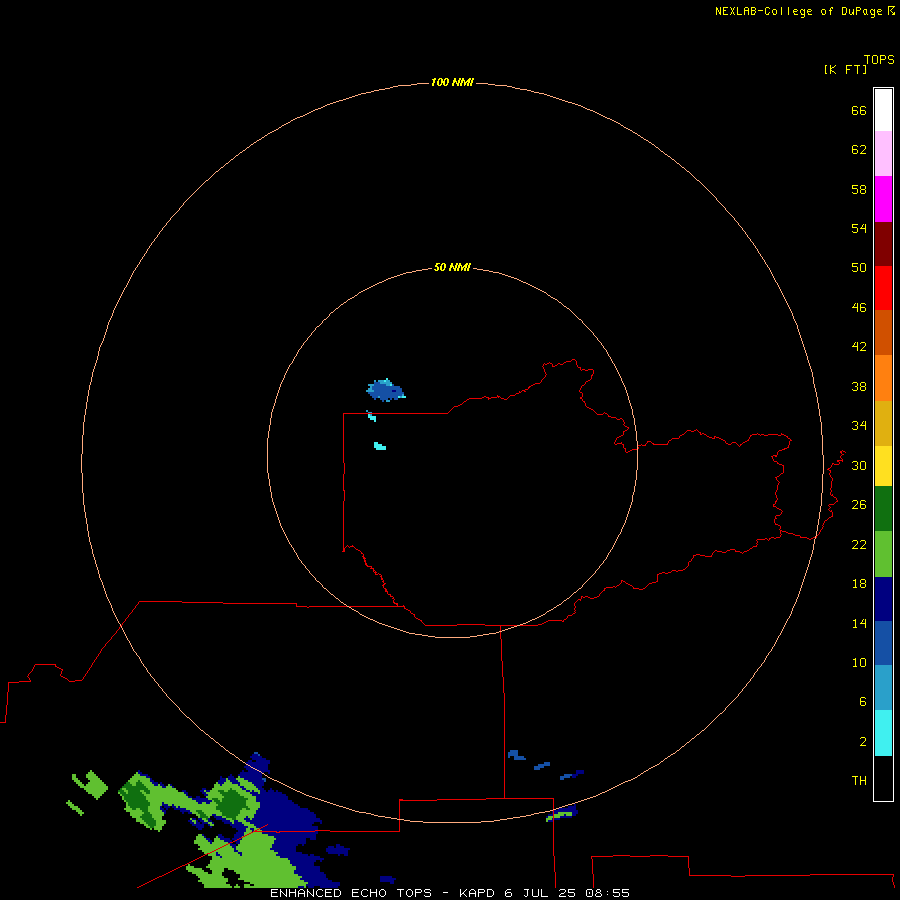This screenshot has width=900, height=900.
Task: Click the navy 22 kft legend swatch
Action: click(x=883, y=599)
